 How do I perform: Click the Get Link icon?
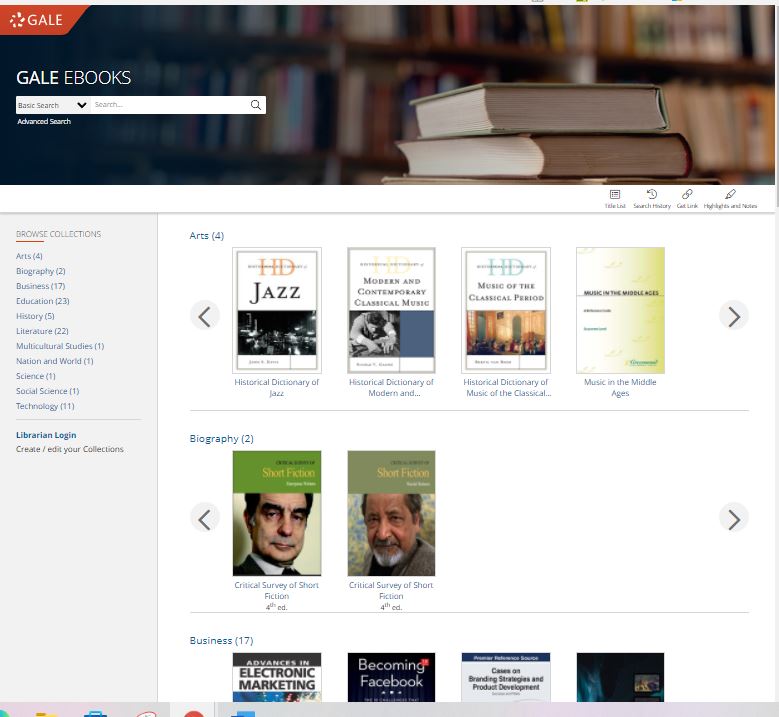(x=687, y=198)
